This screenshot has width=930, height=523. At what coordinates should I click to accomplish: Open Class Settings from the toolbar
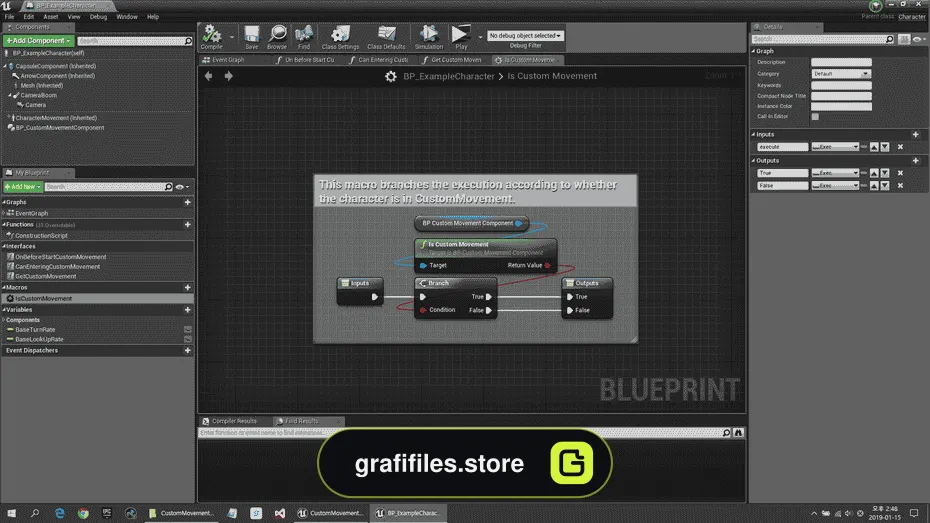click(340, 37)
